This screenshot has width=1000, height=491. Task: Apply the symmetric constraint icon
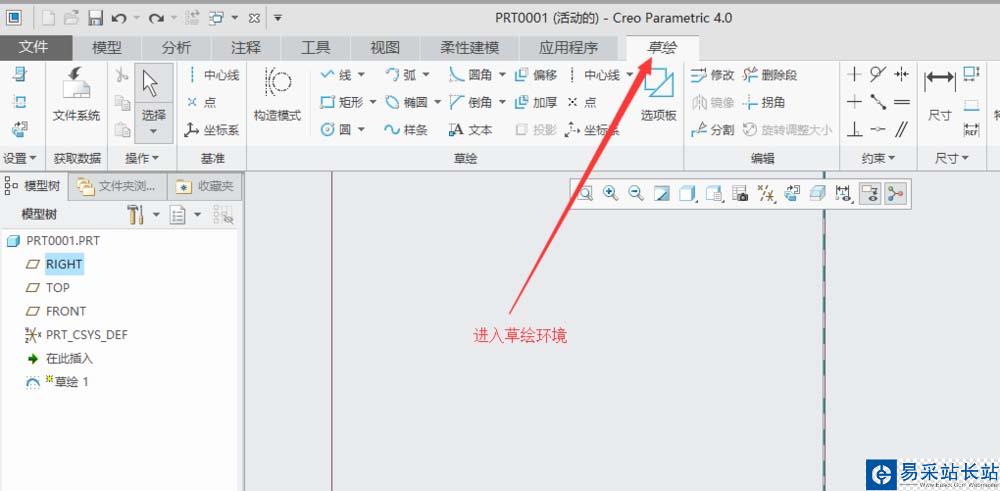(x=901, y=75)
